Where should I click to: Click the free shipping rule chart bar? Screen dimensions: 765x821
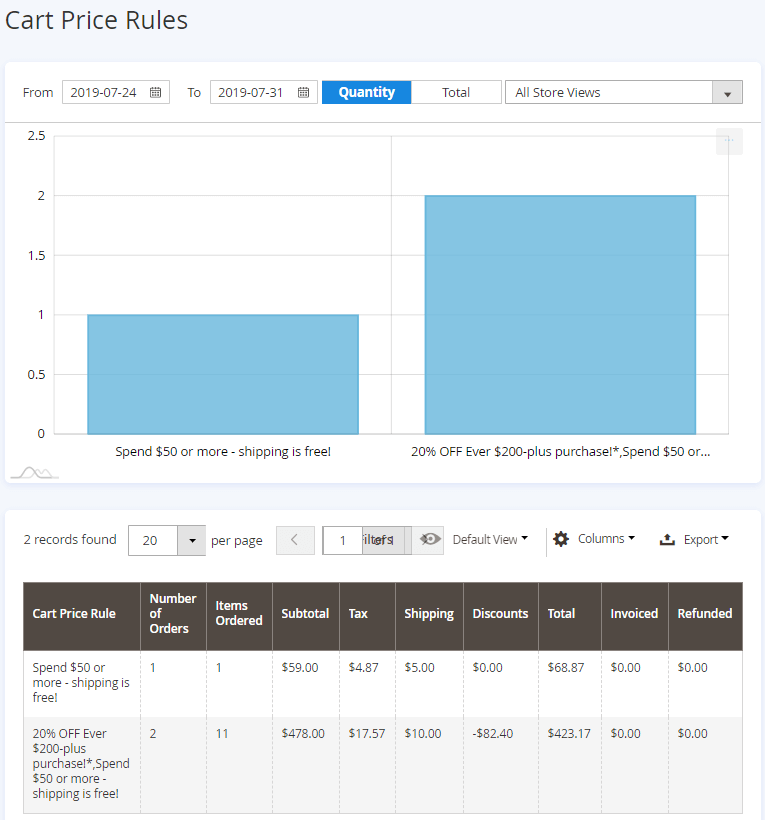click(x=223, y=374)
